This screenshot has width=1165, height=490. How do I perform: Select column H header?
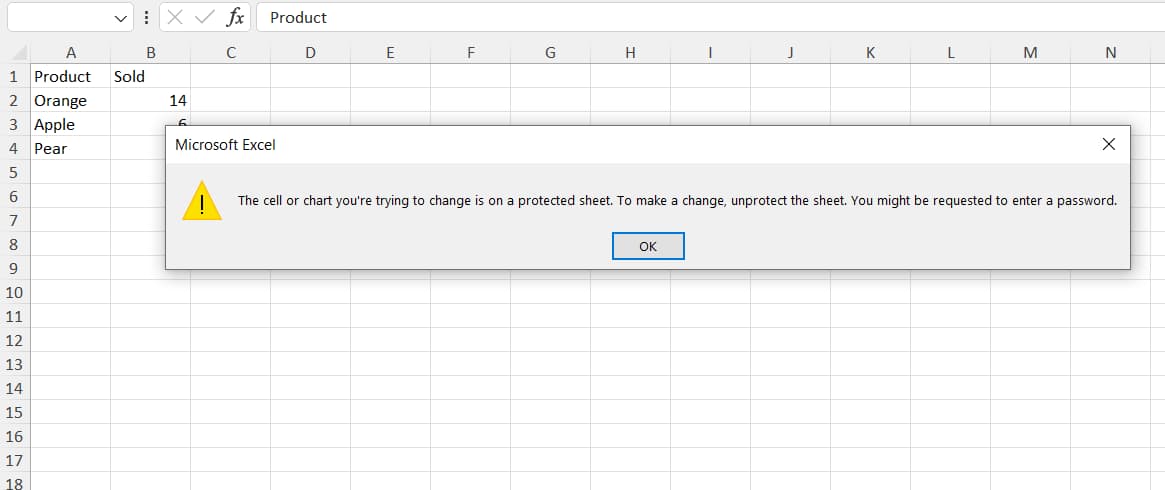point(630,53)
